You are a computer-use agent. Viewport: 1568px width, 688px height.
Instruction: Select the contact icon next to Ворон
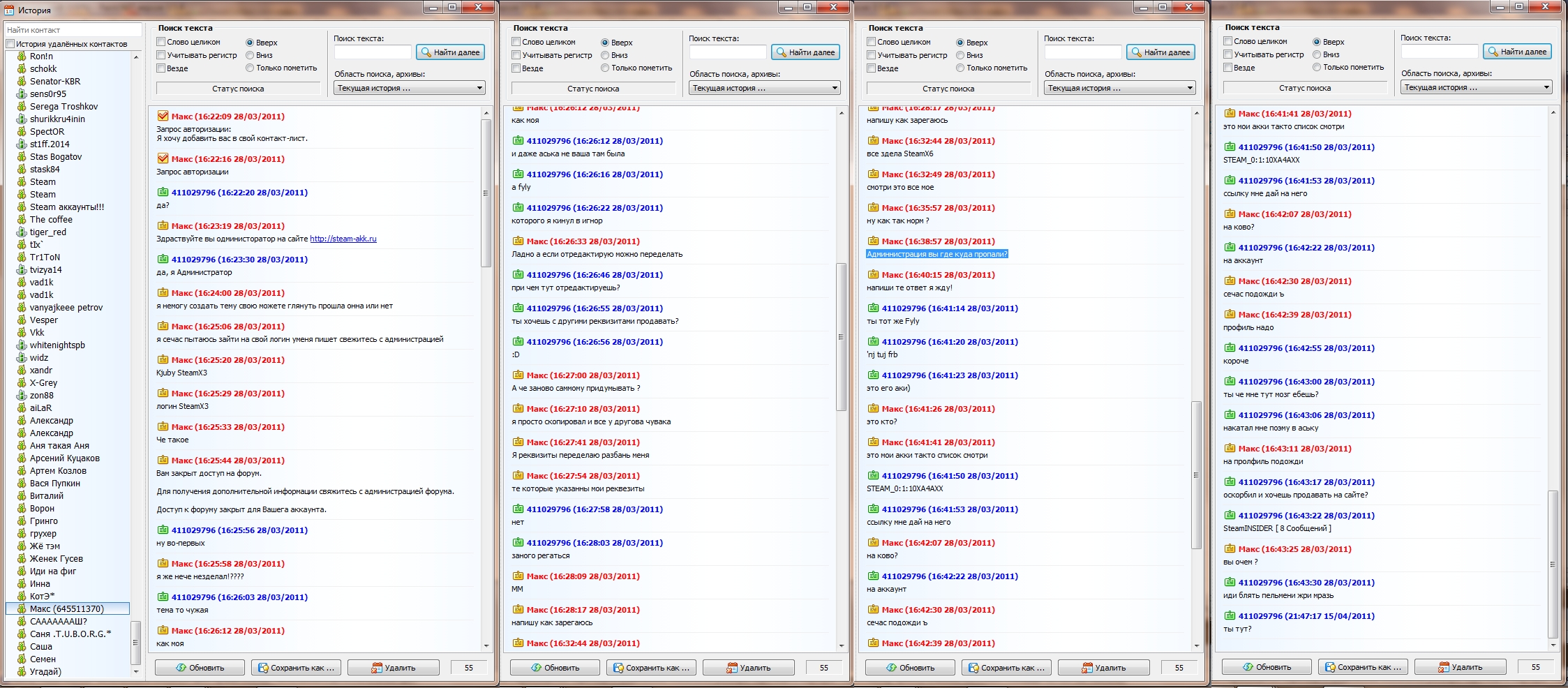pos(22,509)
